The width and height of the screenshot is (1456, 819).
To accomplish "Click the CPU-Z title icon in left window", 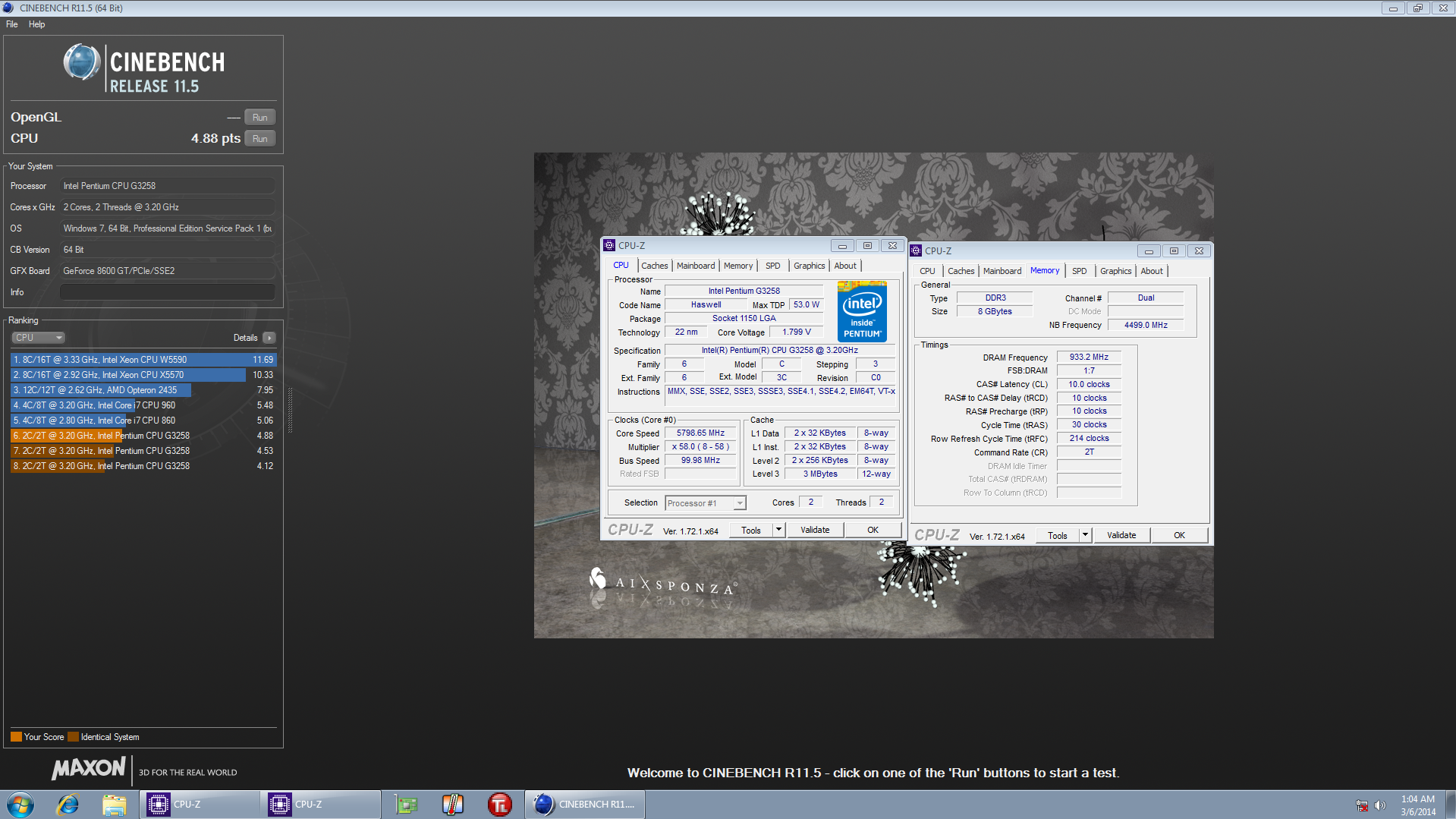I will click(x=609, y=245).
